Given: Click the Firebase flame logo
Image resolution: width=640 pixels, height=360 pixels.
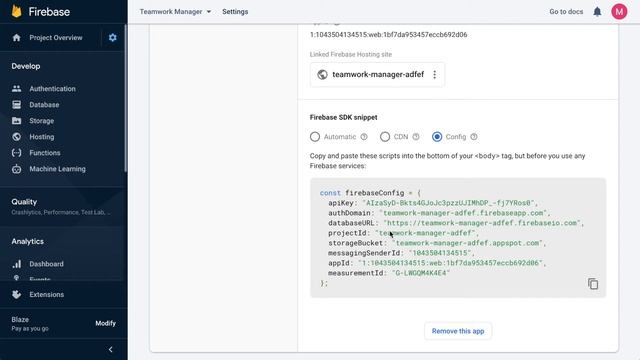Looking at the screenshot, I should [16, 11].
